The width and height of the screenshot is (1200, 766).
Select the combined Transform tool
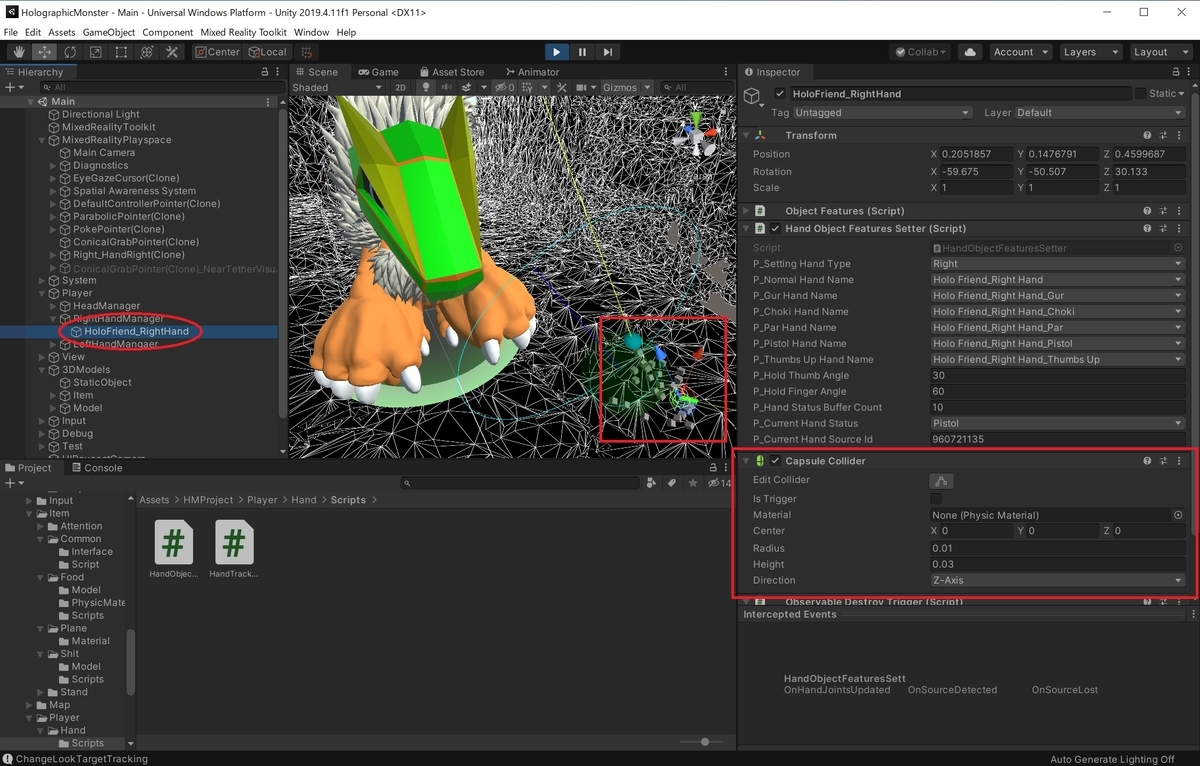pos(147,52)
